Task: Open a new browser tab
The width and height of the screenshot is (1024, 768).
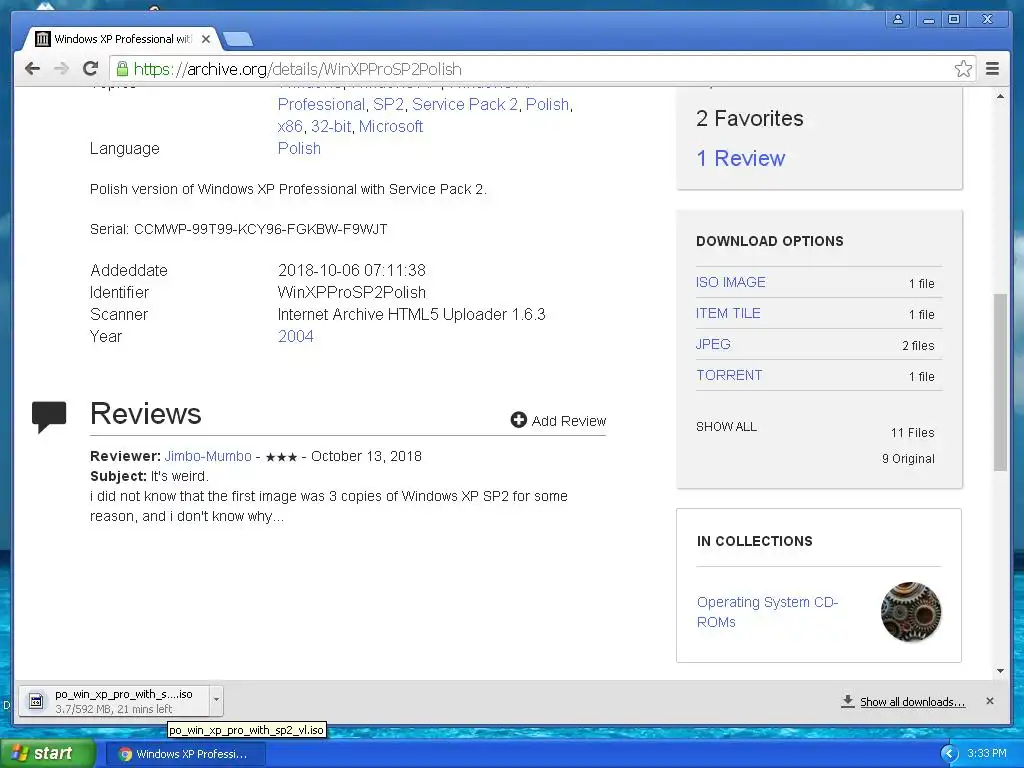Action: 238,40
